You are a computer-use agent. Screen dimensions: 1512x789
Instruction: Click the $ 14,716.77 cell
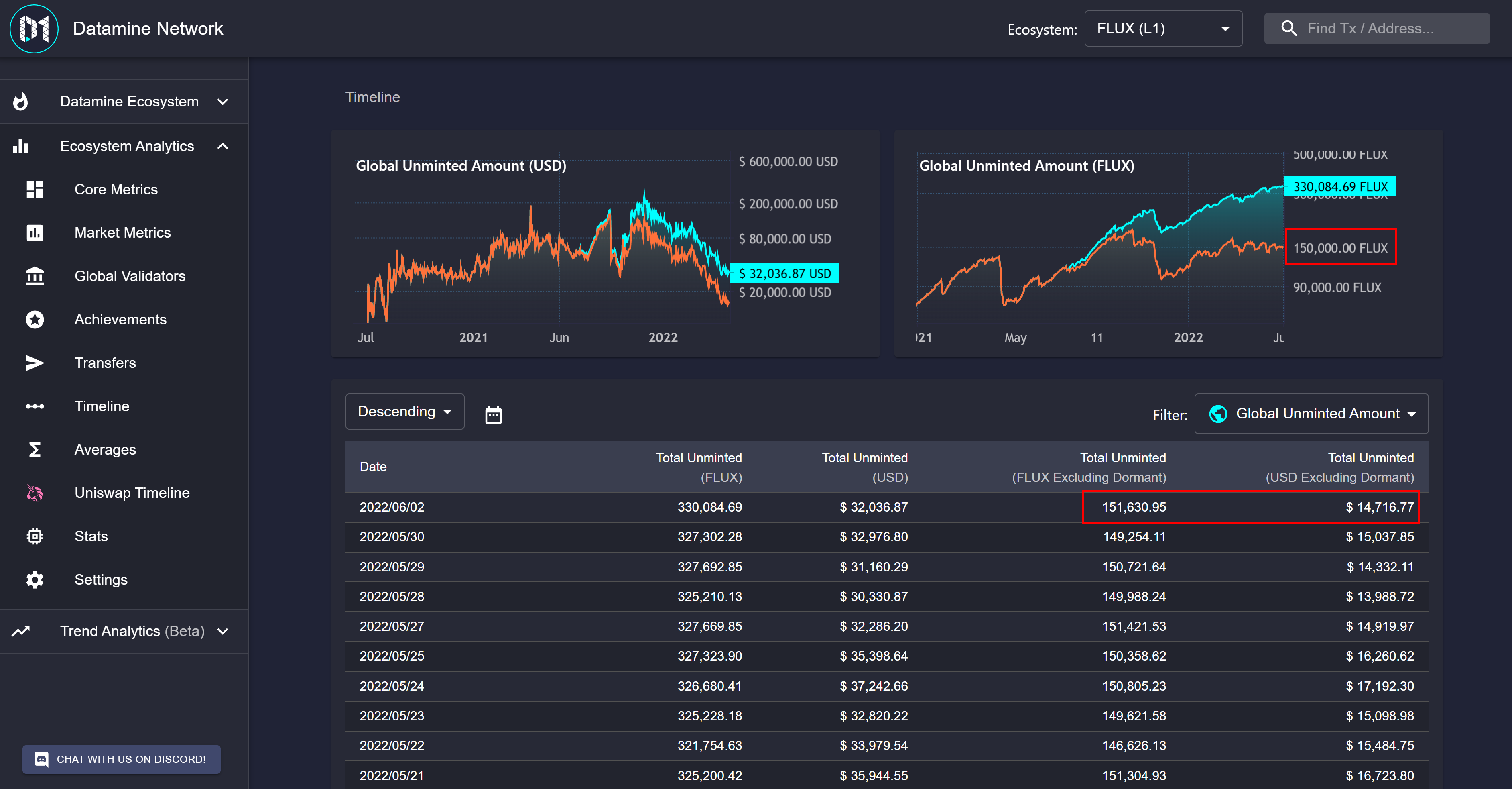click(x=1380, y=507)
